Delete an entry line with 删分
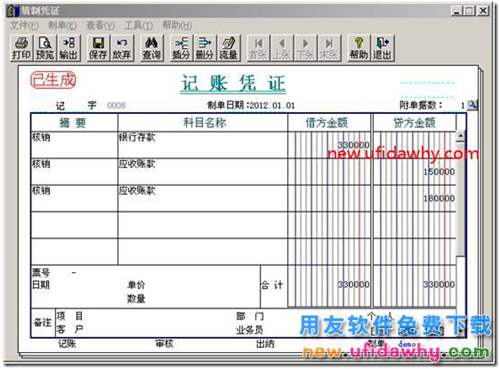 pyautogui.click(x=204, y=48)
